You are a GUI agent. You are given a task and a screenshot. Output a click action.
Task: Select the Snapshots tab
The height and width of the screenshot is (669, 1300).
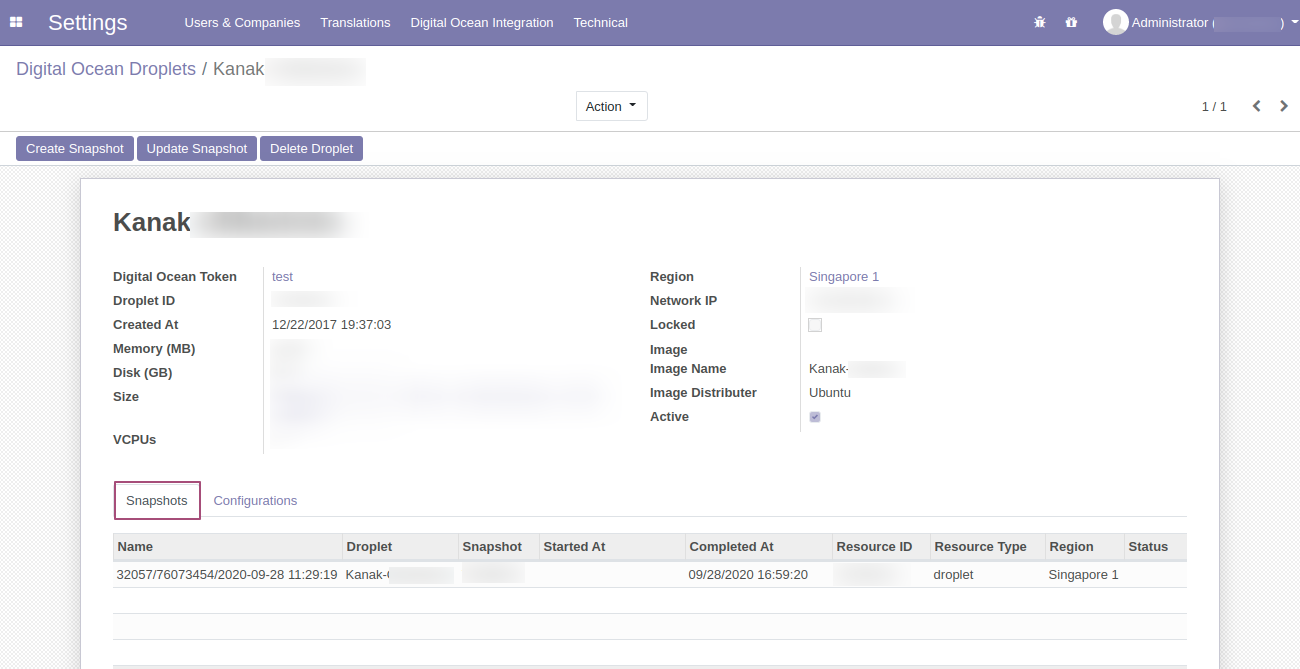157,500
